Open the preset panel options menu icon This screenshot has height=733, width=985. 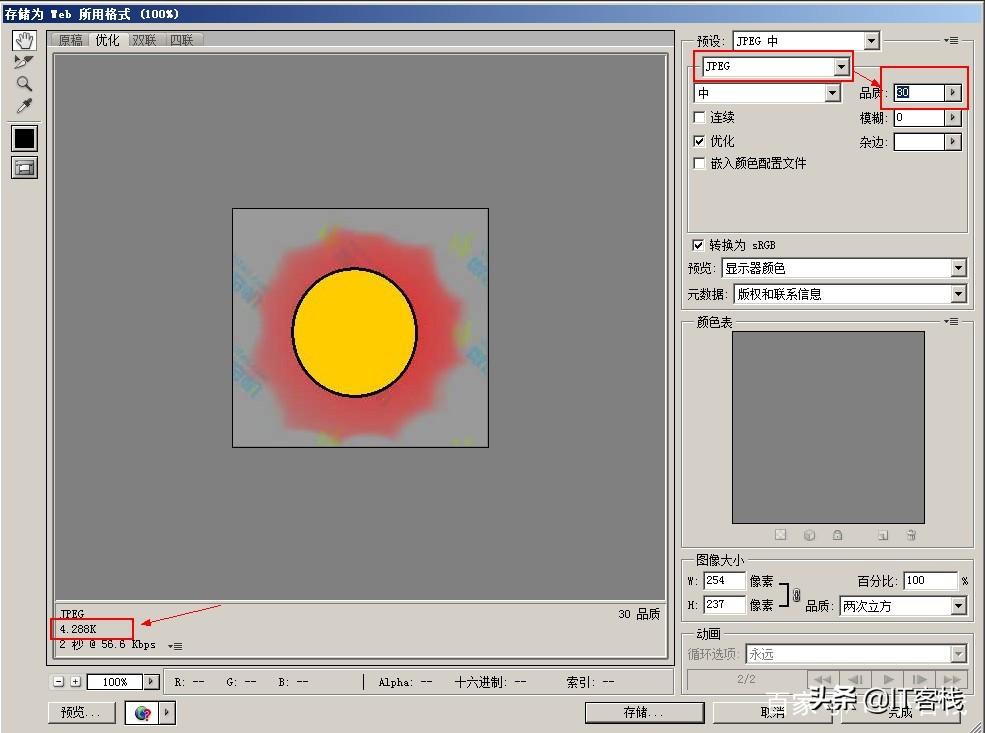coord(952,41)
